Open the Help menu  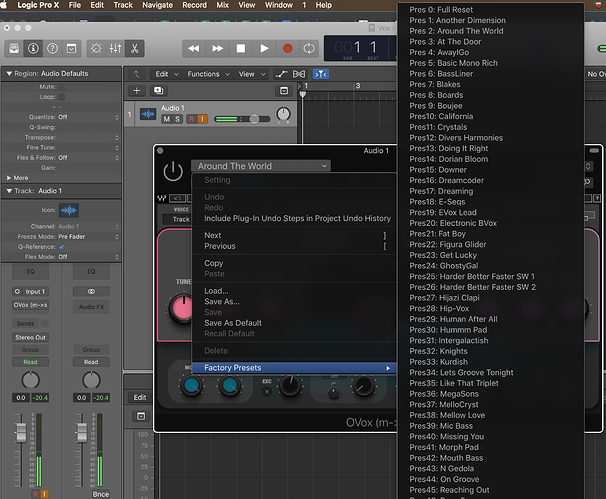[323, 5]
